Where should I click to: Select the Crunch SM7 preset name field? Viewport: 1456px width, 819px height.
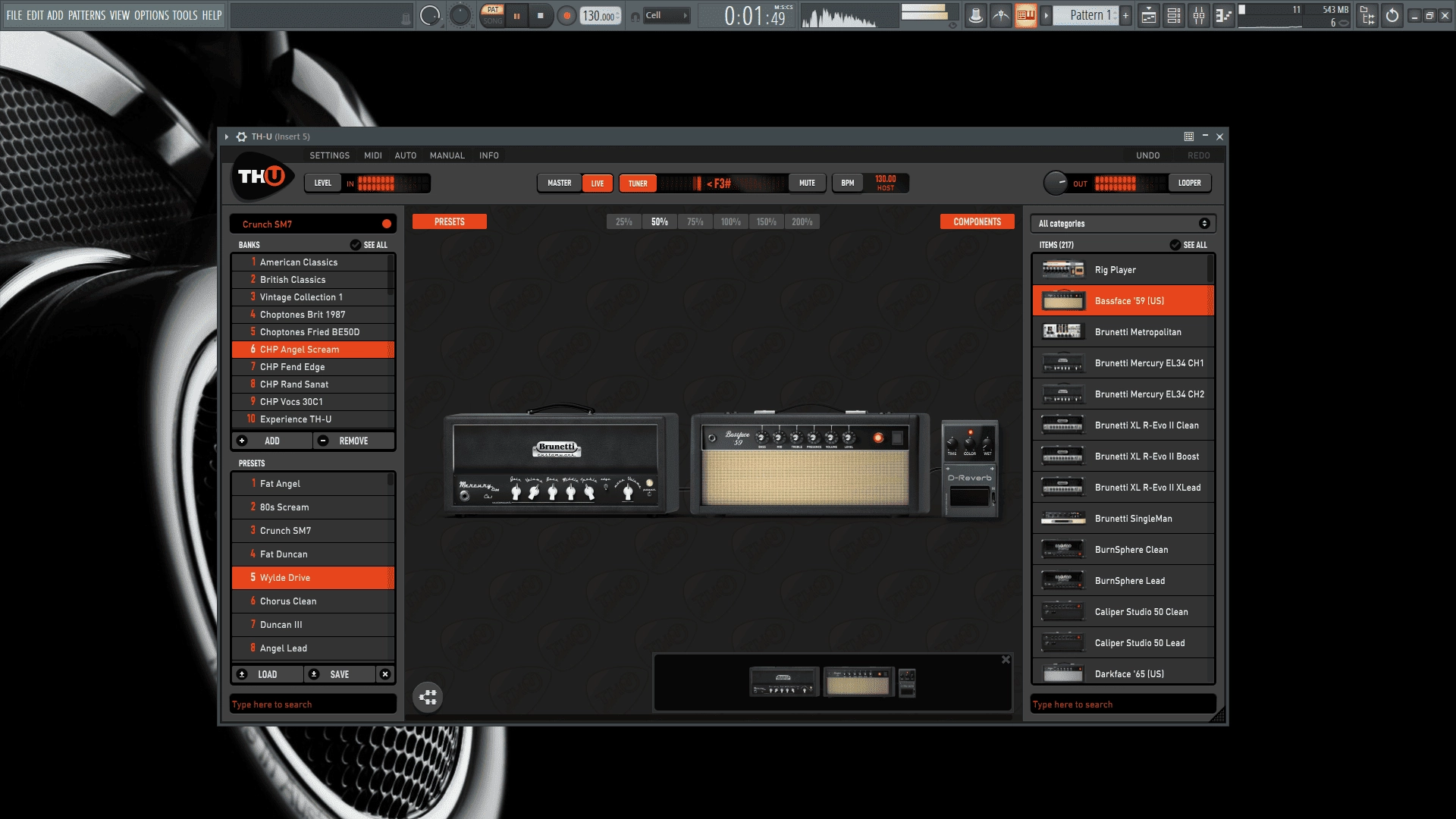point(312,224)
